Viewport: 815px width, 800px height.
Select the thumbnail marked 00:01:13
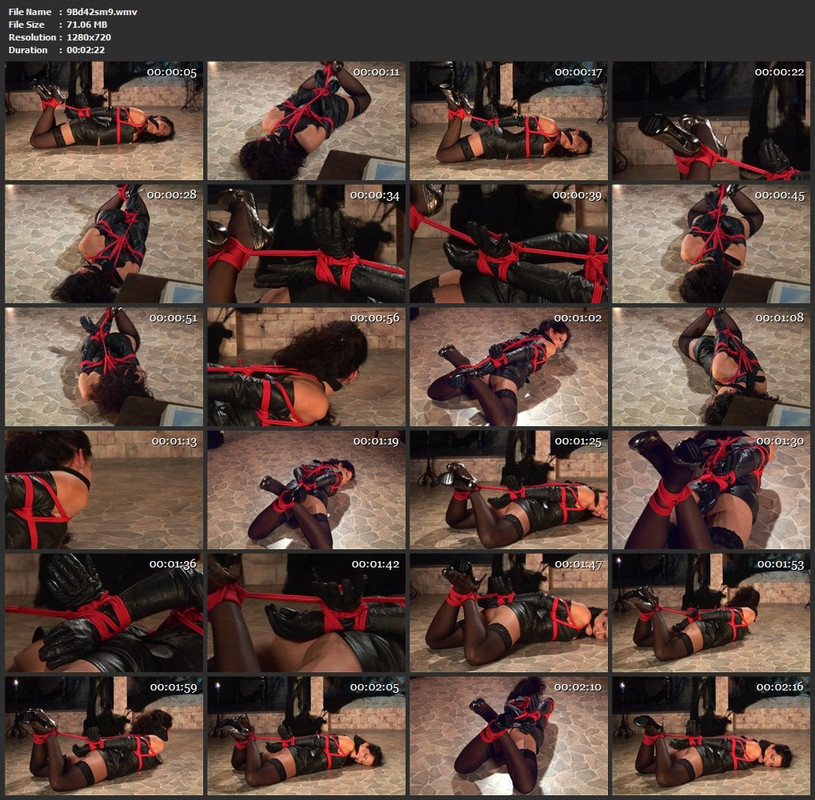[104, 490]
